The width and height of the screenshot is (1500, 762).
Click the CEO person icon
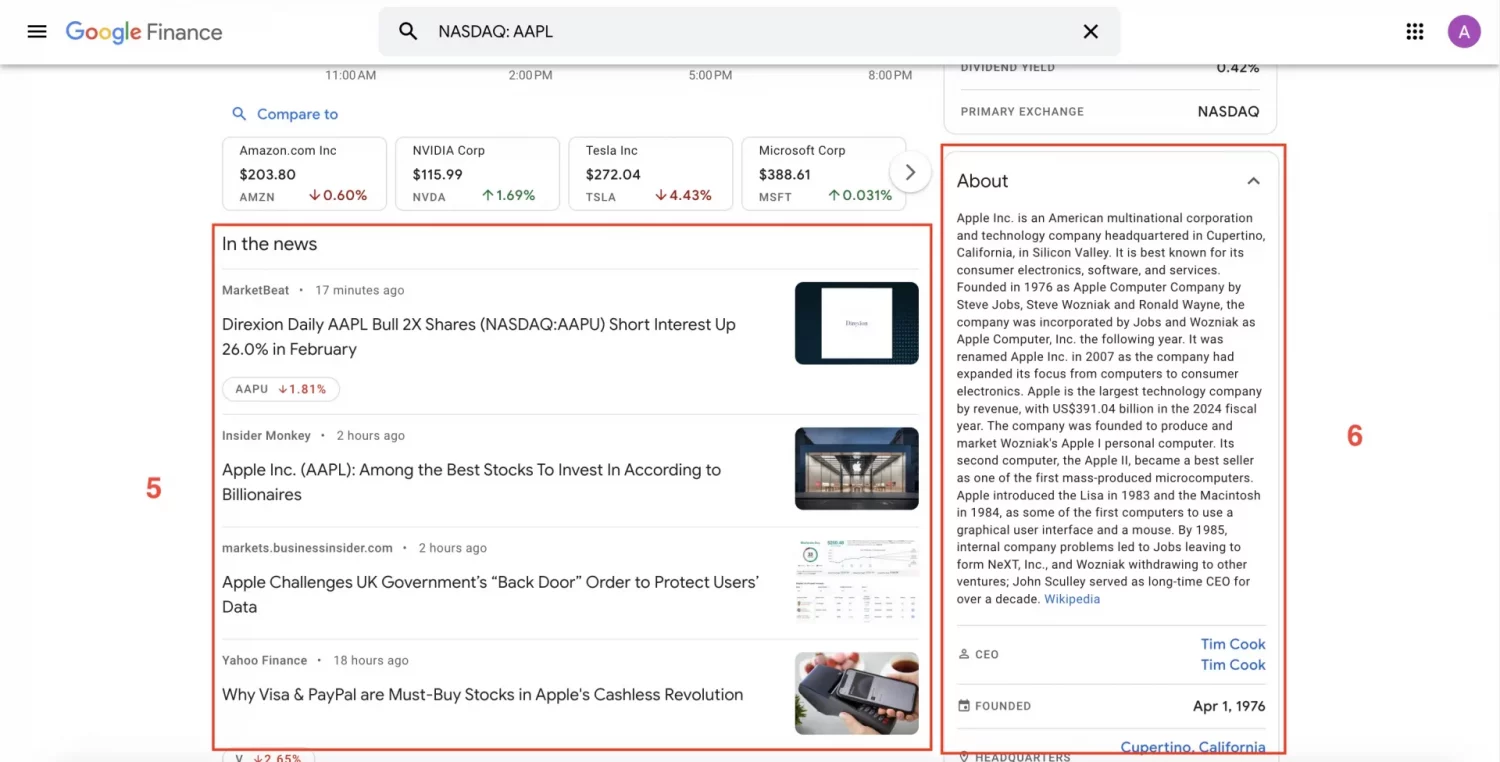point(964,654)
